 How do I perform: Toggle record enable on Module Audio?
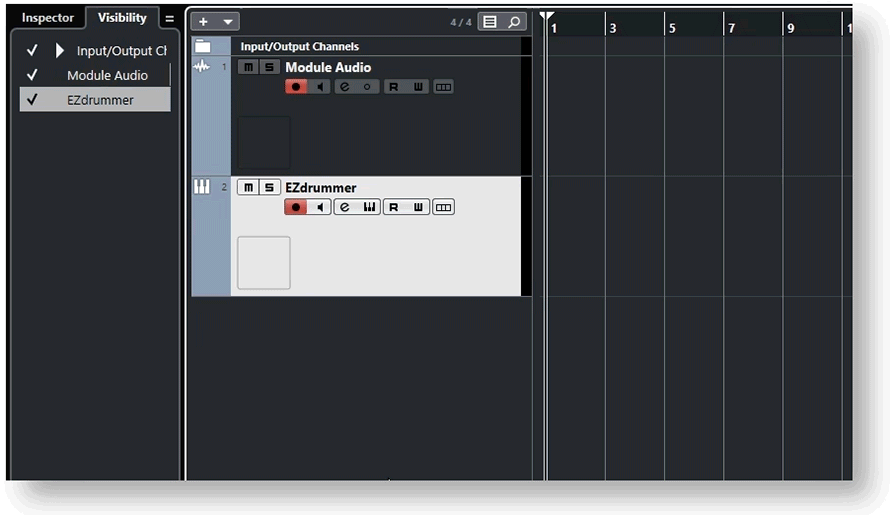pos(296,86)
